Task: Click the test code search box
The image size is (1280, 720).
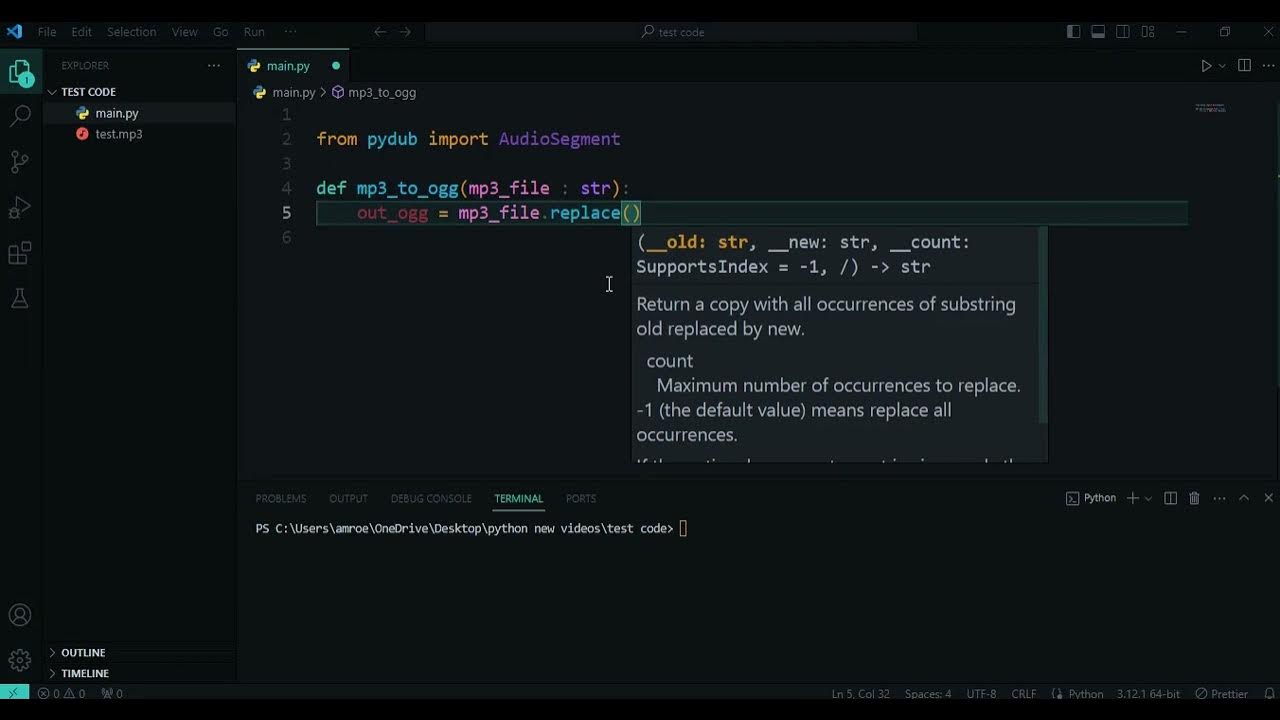Action: 672,32
